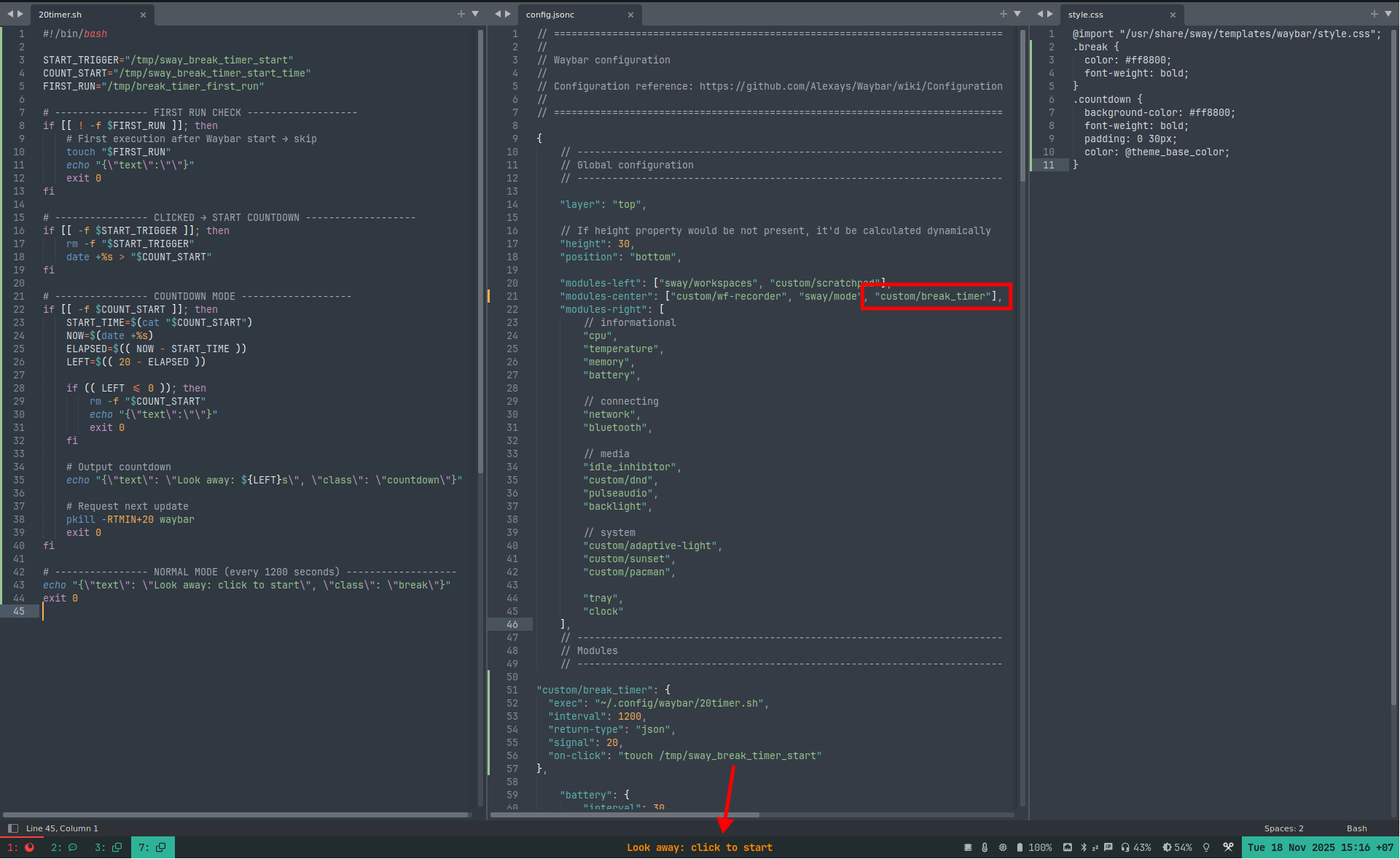Select the style.css tab

[x=1085, y=15]
